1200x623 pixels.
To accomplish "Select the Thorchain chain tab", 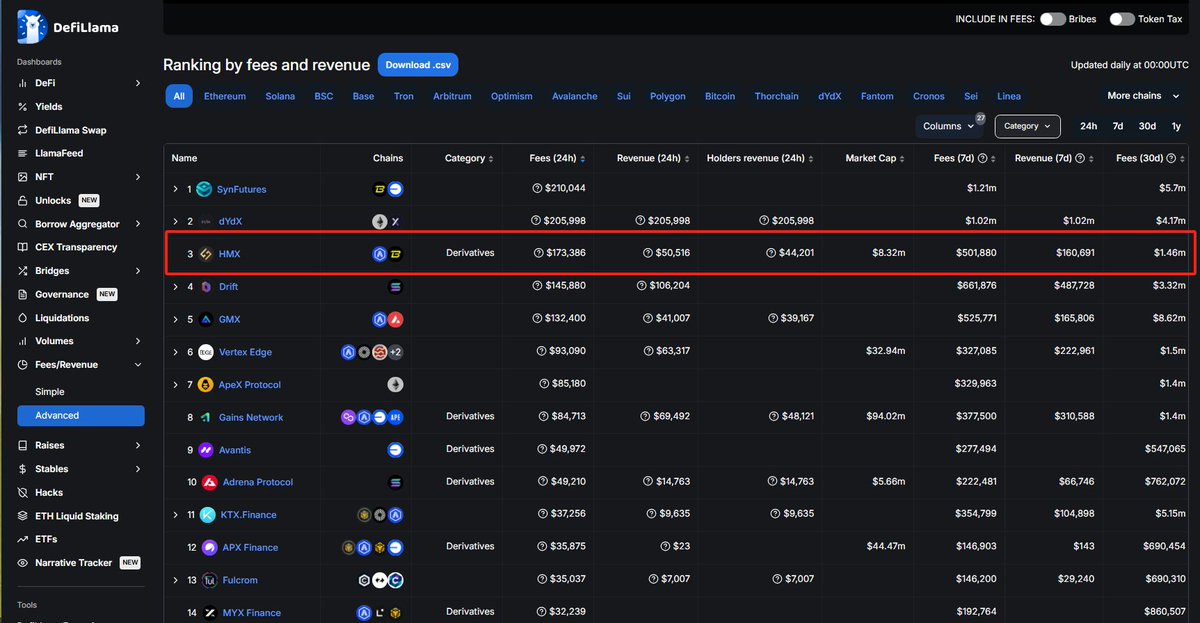I will 777,96.
